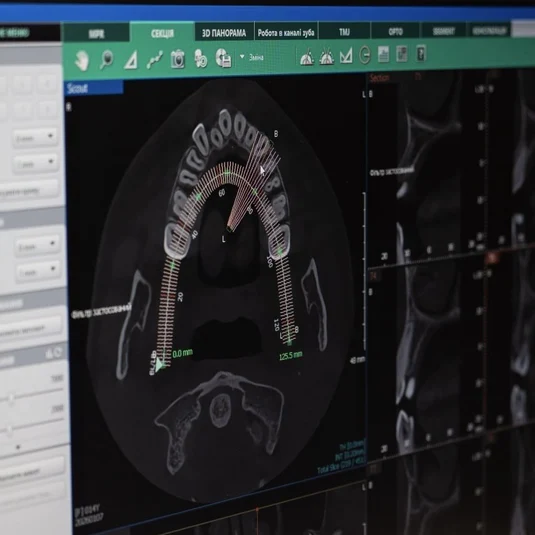Switch to the 3D ПАНОРАМА tab

click(224, 33)
